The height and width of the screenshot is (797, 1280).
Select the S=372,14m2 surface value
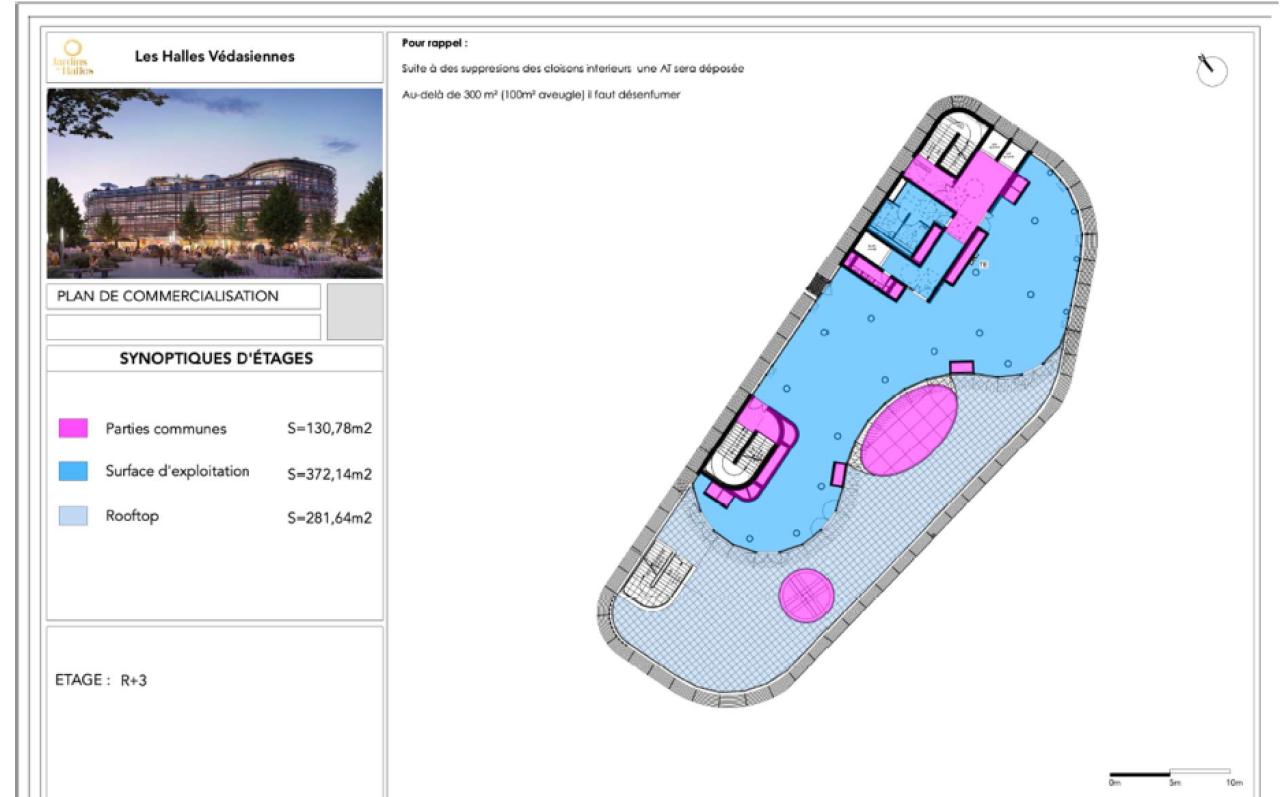tap(329, 474)
